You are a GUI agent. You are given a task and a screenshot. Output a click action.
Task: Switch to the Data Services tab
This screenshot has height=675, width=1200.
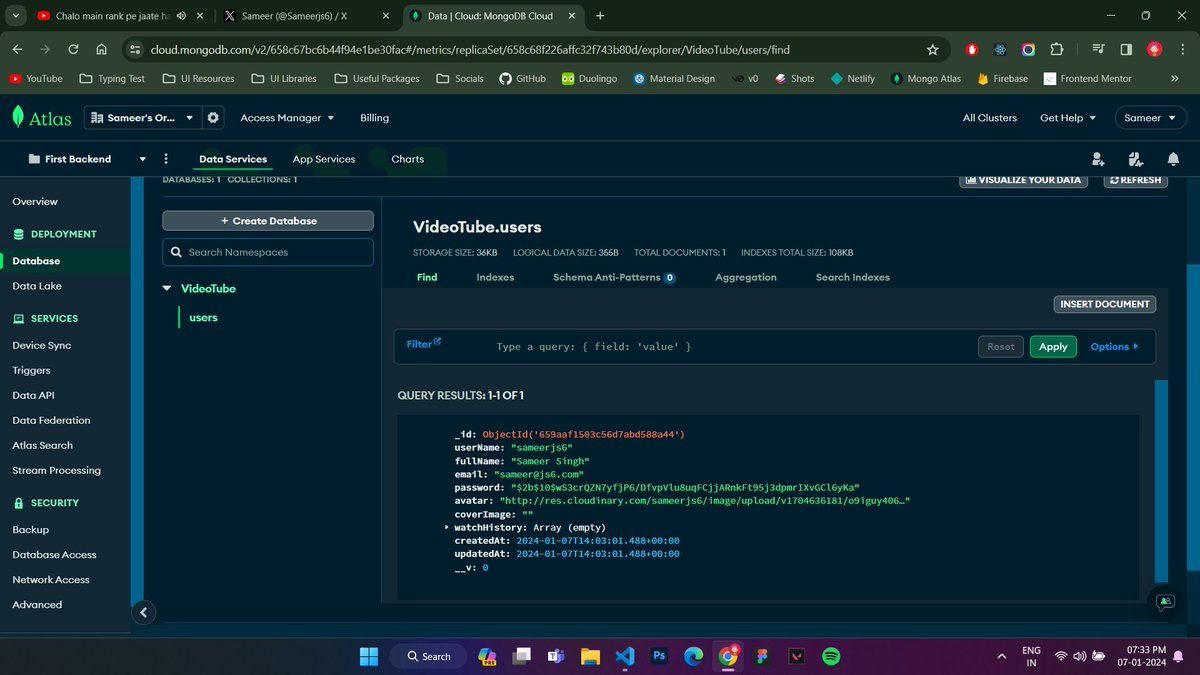click(233, 159)
